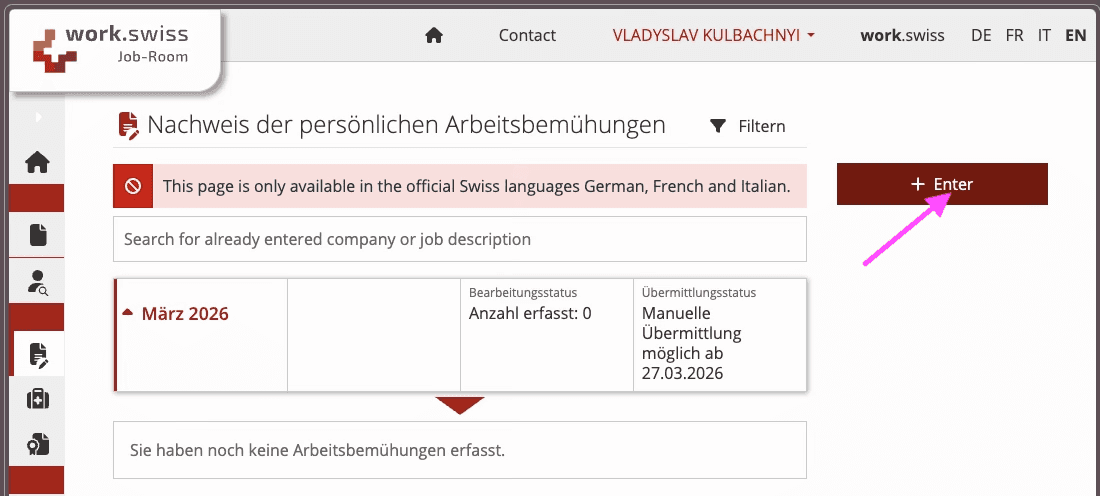Open the certificate document sidebar icon

[x=37, y=444]
